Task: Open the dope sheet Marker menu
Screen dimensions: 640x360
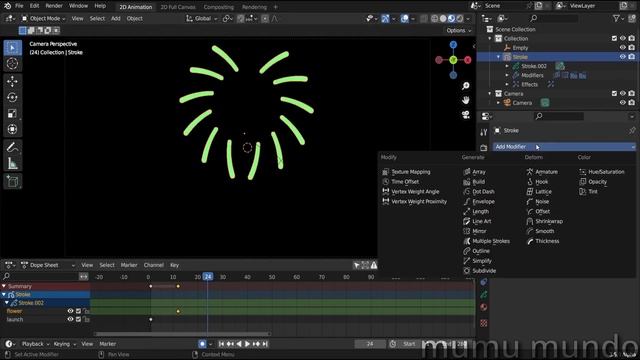Action: [129, 265]
